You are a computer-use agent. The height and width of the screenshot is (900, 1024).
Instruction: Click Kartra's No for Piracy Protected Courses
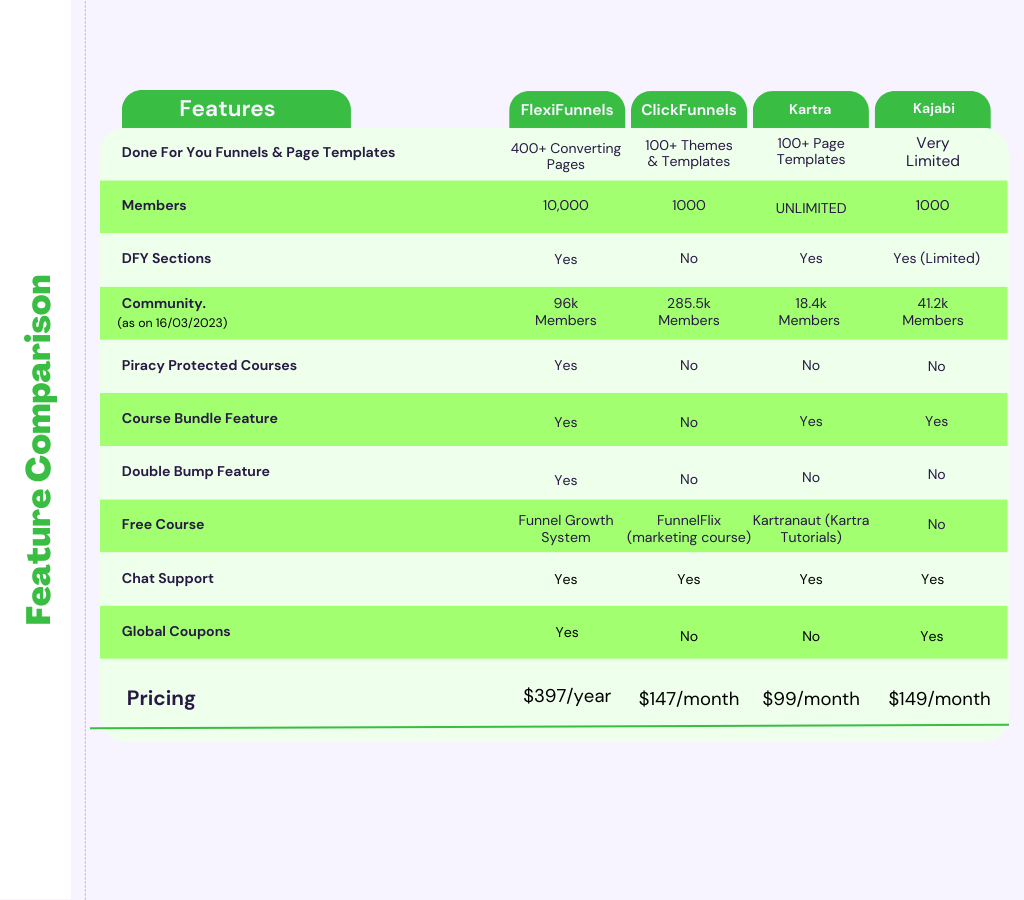click(x=811, y=365)
